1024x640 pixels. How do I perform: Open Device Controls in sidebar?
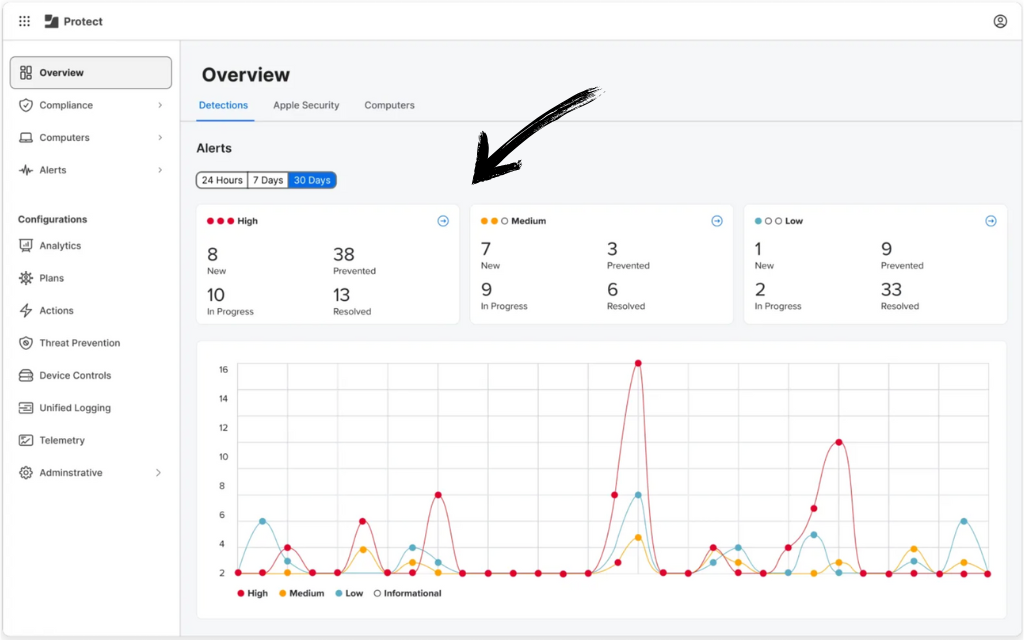[x=75, y=376]
